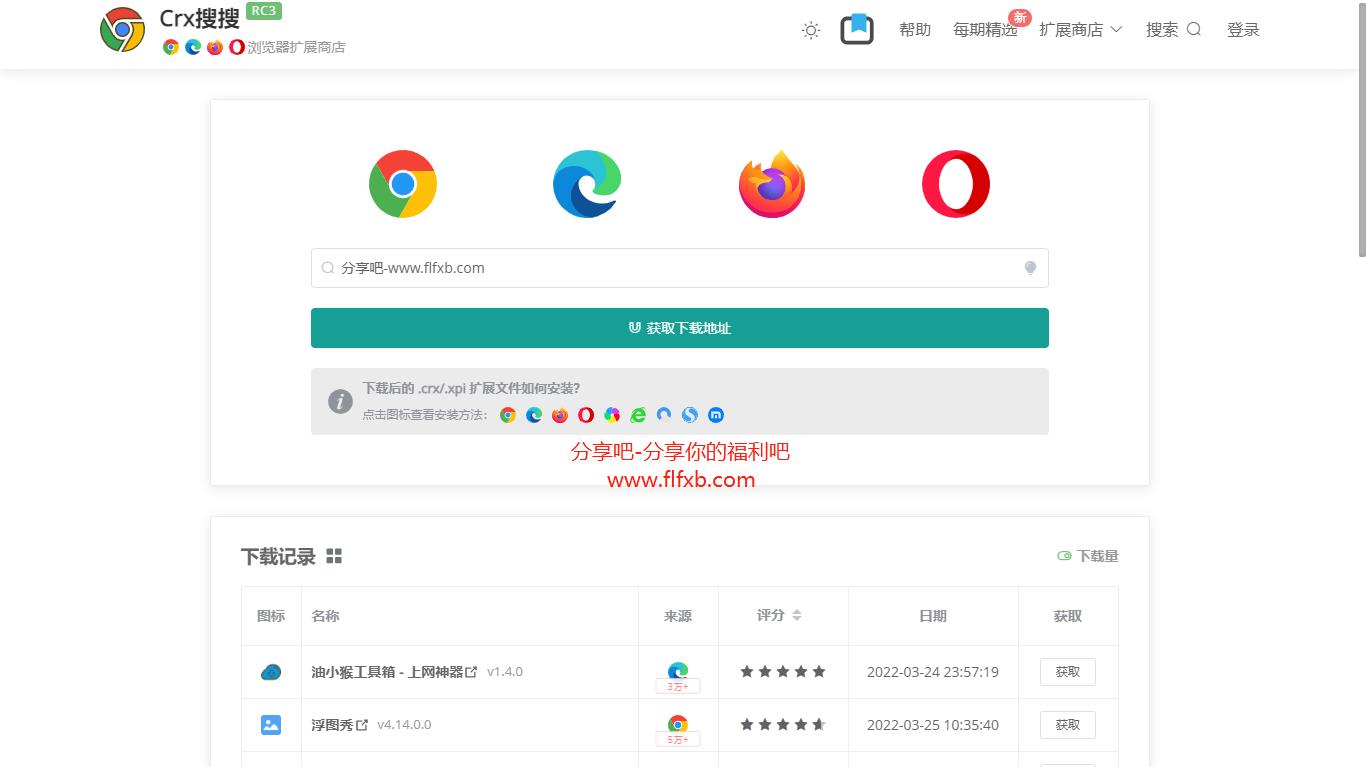
Task: Click the 获取下载地址 button
Action: 680,328
